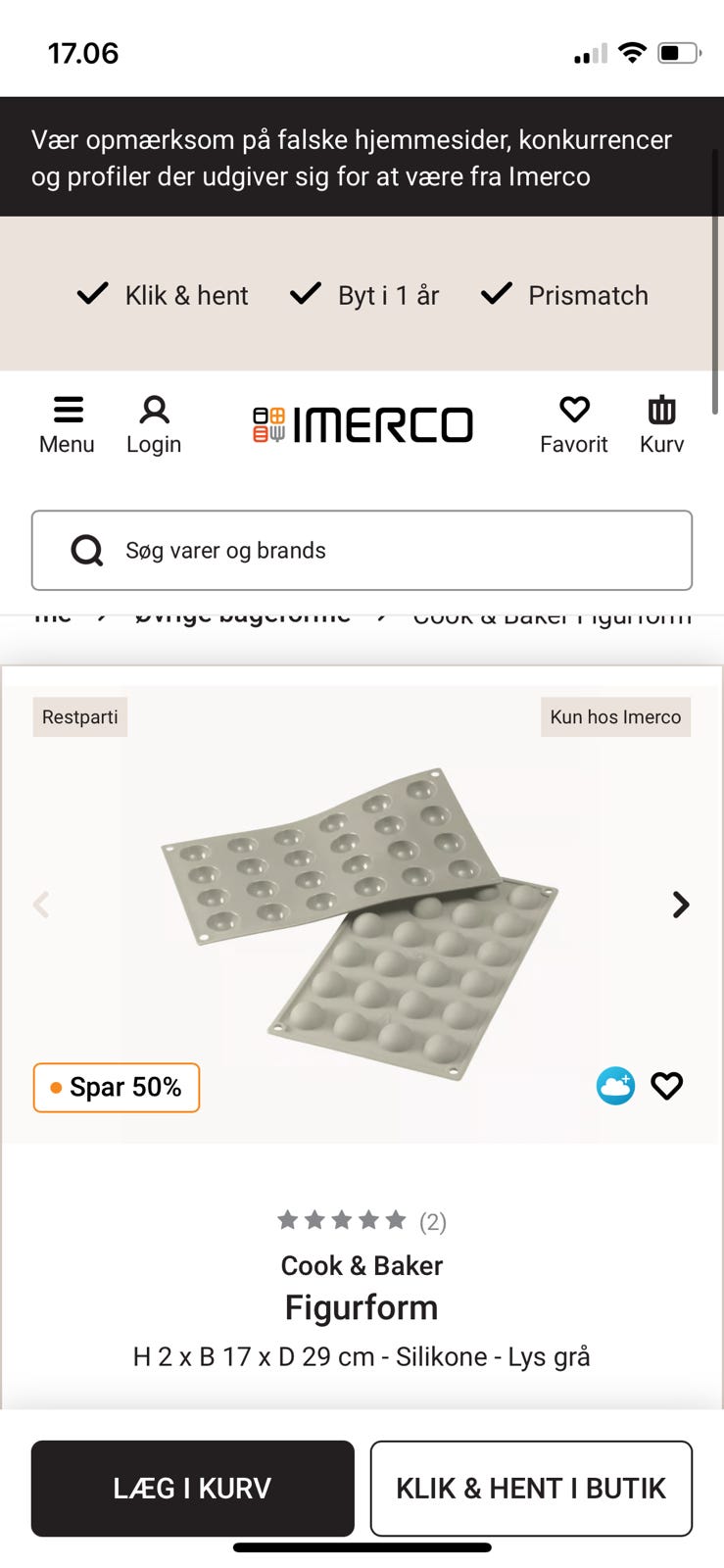Show previous product image with left arrow

coord(41,905)
